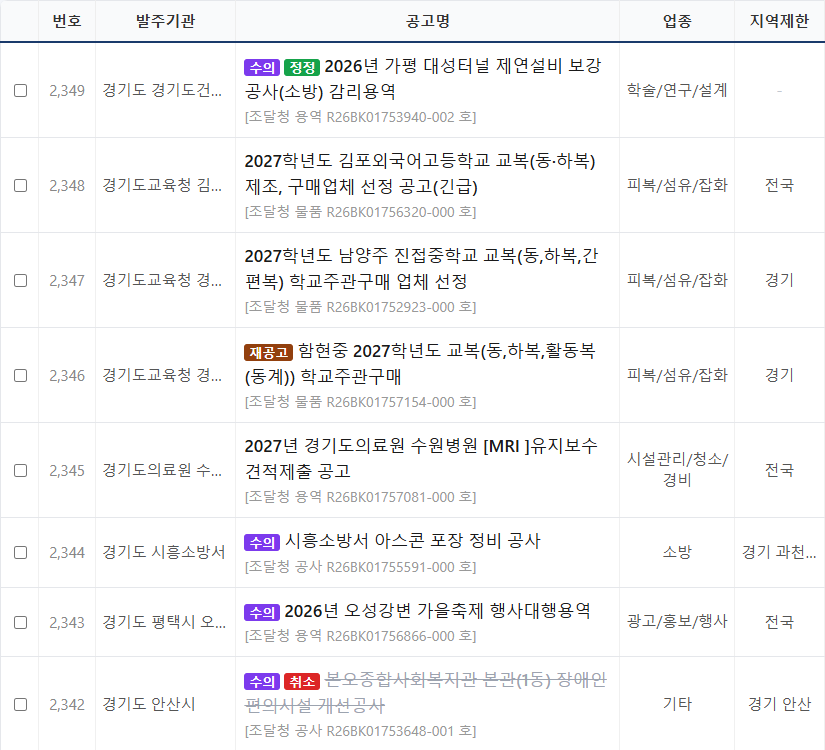Click the brown 재공고 badge
Screen dimensions: 825x750
pos(268,353)
